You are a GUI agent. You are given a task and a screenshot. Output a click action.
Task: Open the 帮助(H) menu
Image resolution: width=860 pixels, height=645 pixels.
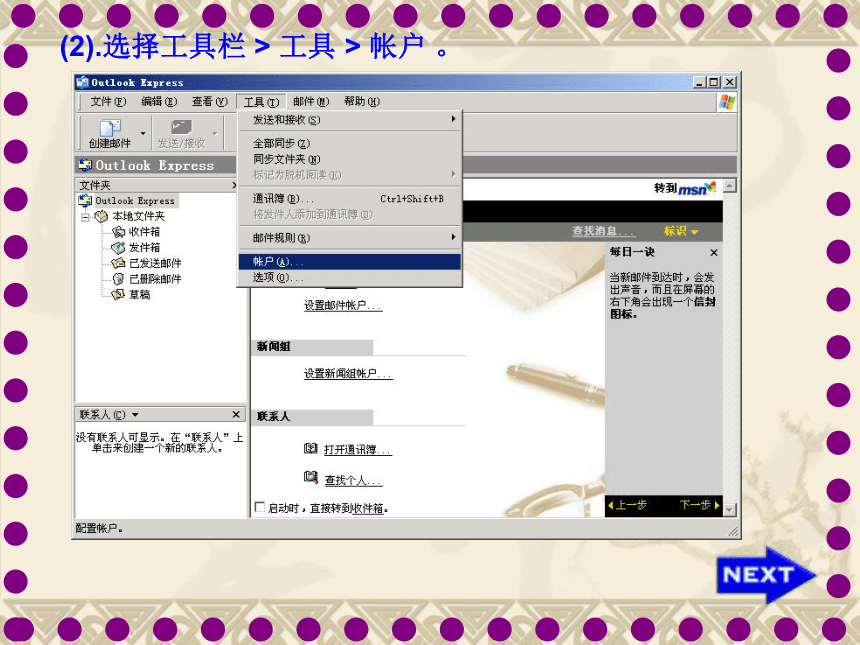point(362,101)
